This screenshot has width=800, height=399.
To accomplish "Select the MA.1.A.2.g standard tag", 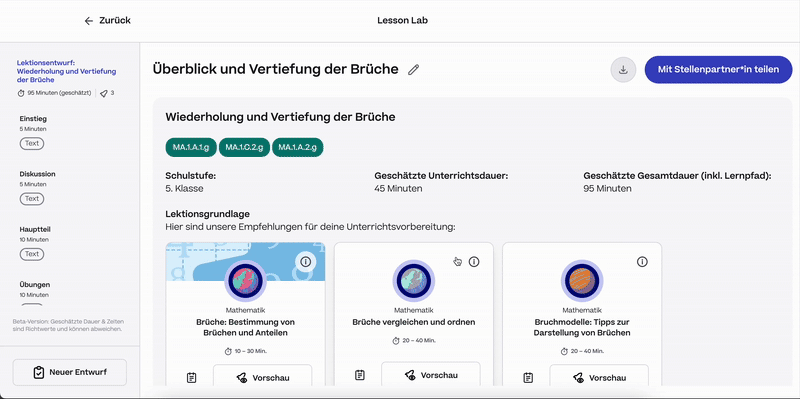I will pyautogui.click(x=297, y=147).
